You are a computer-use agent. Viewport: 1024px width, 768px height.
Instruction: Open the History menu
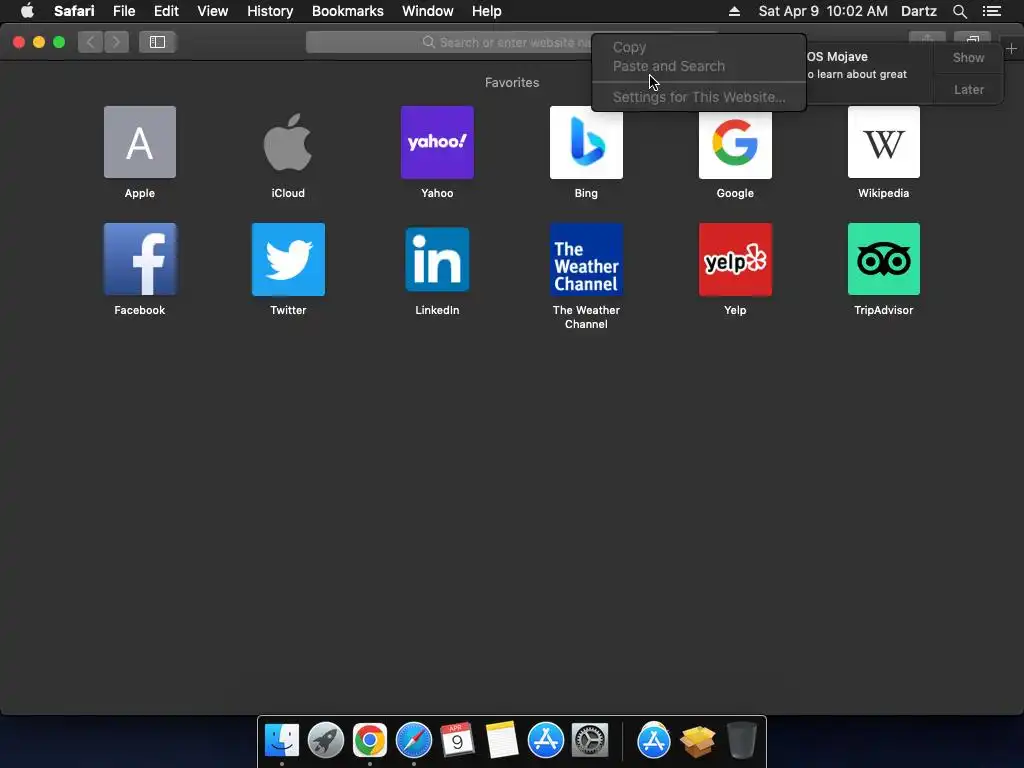(x=270, y=11)
